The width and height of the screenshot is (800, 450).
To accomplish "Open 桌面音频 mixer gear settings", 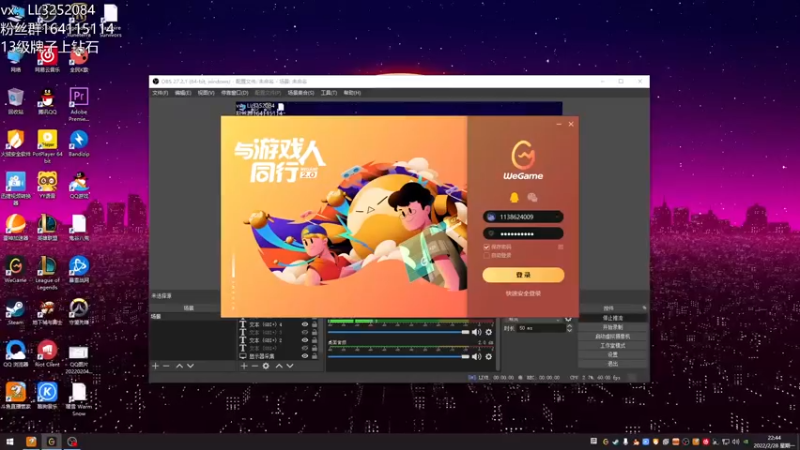I will 489,357.
